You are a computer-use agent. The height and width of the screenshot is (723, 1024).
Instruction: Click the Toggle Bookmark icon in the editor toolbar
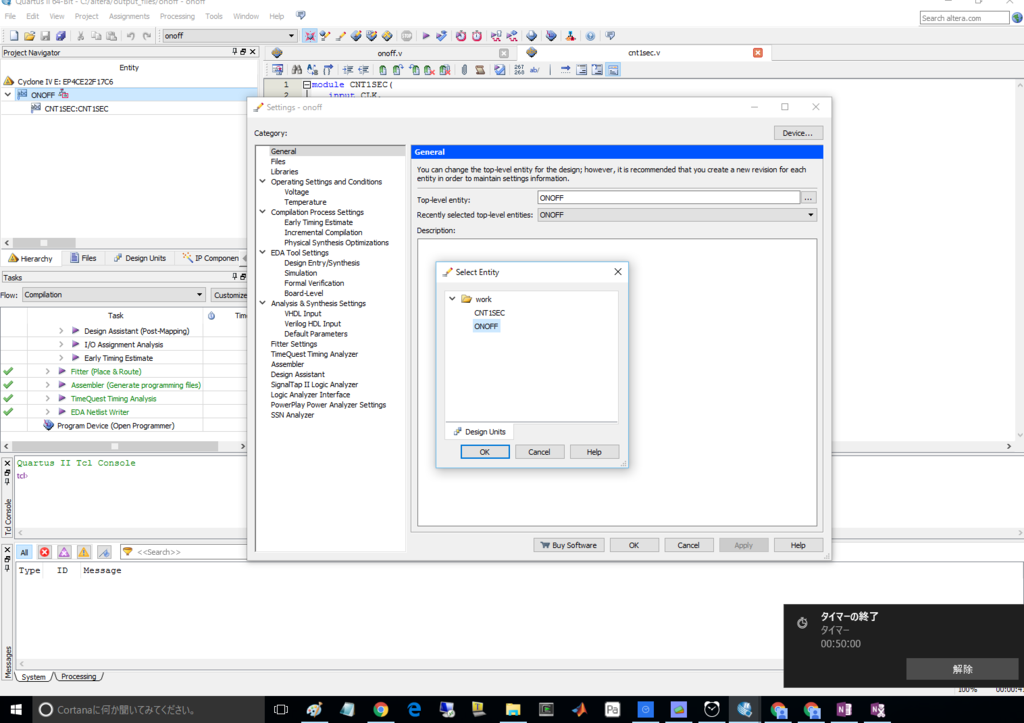coord(383,70)
